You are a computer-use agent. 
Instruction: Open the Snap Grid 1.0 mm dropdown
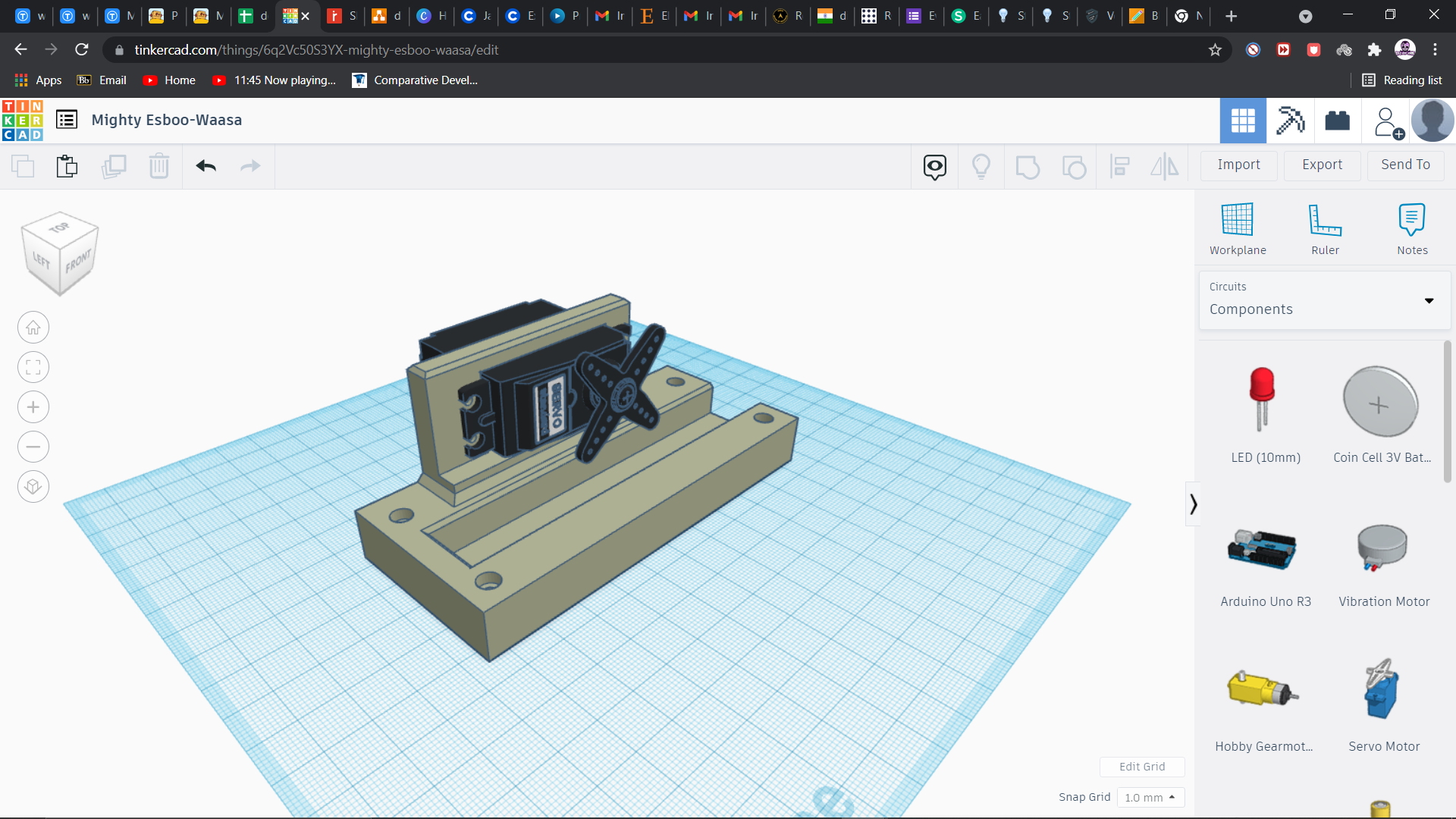(x=1150, y=797)
